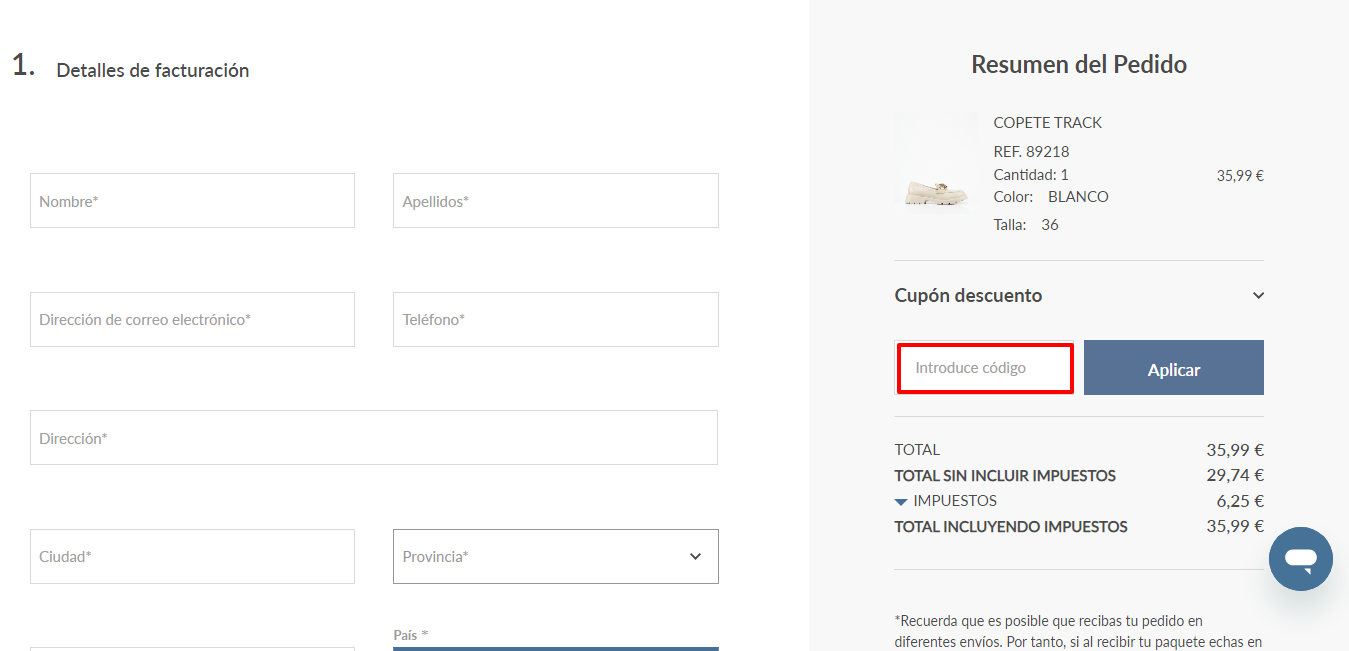This screenshot has width=1349, height=651.
Task: Focus the Introduce código coupon field
Action: click(x=985, y=368)
